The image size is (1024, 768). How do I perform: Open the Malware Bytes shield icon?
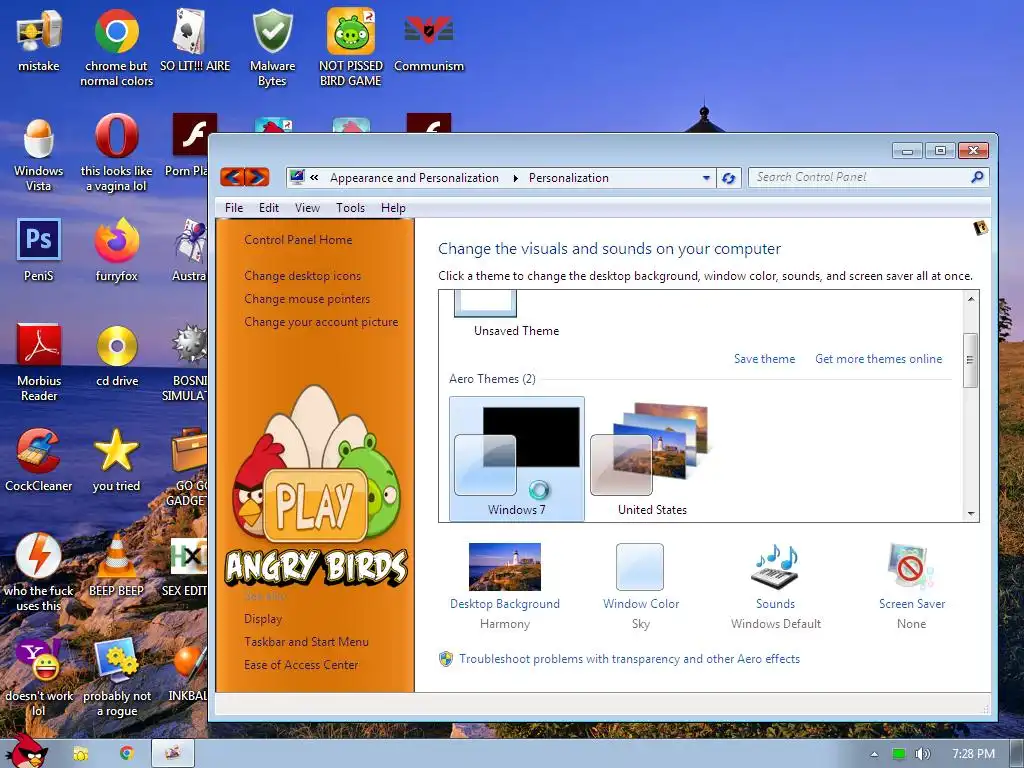click(x=272, y=47)
